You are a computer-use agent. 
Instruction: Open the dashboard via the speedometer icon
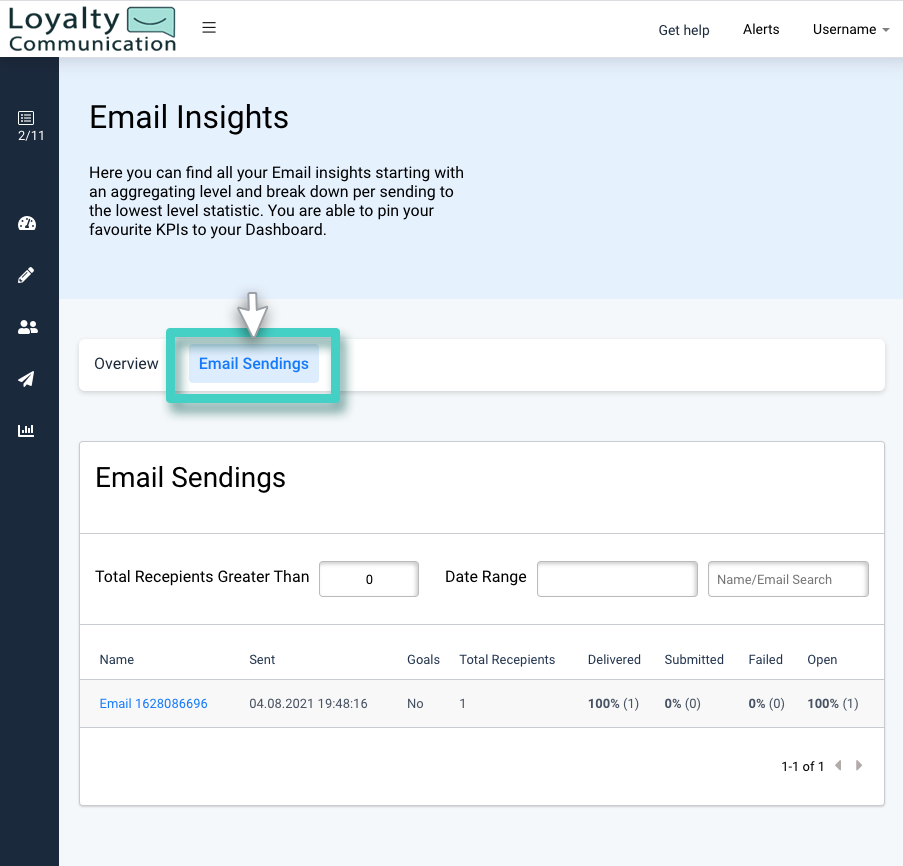point(28,223)
